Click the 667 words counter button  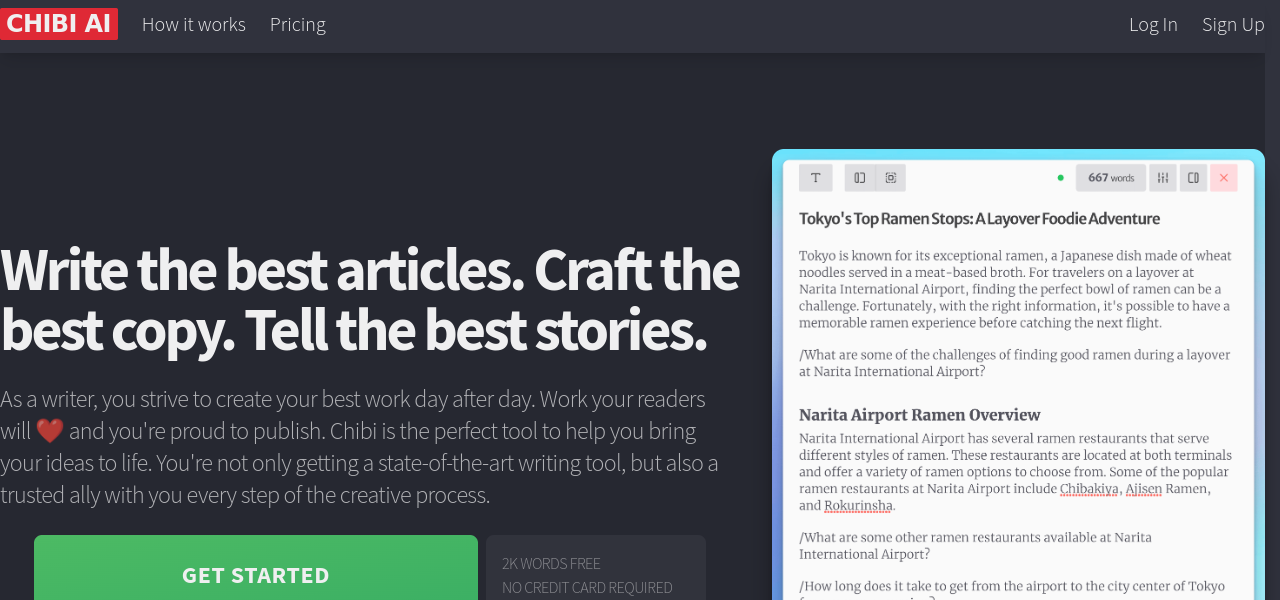point(1110,178)
